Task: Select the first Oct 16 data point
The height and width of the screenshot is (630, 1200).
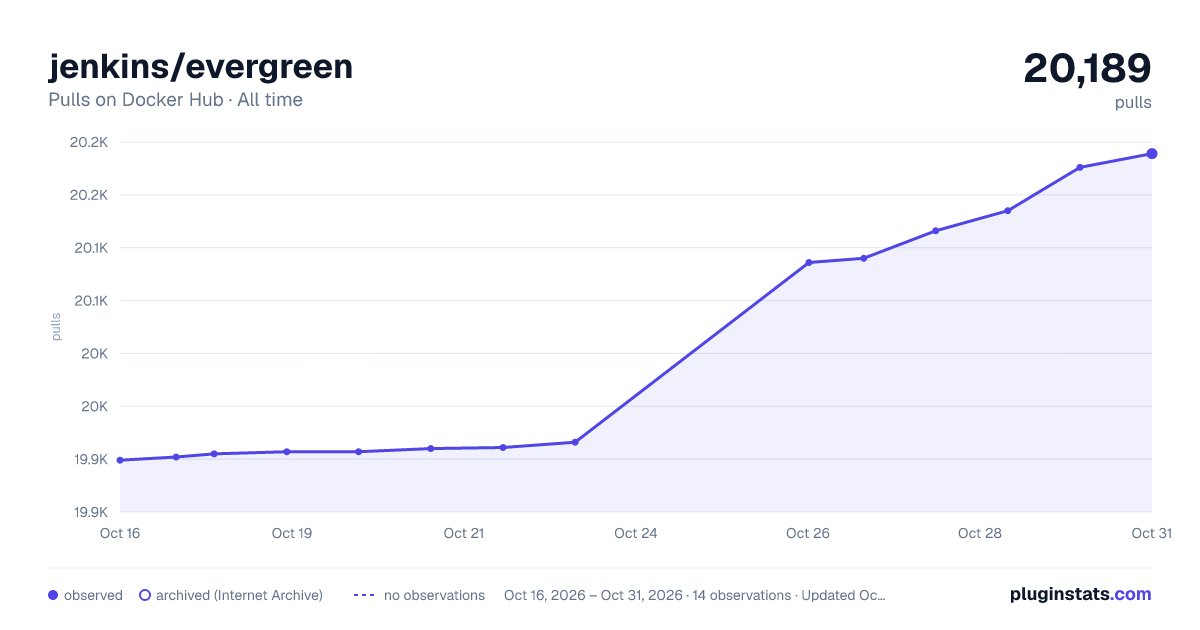Action: tap(120, 460)
